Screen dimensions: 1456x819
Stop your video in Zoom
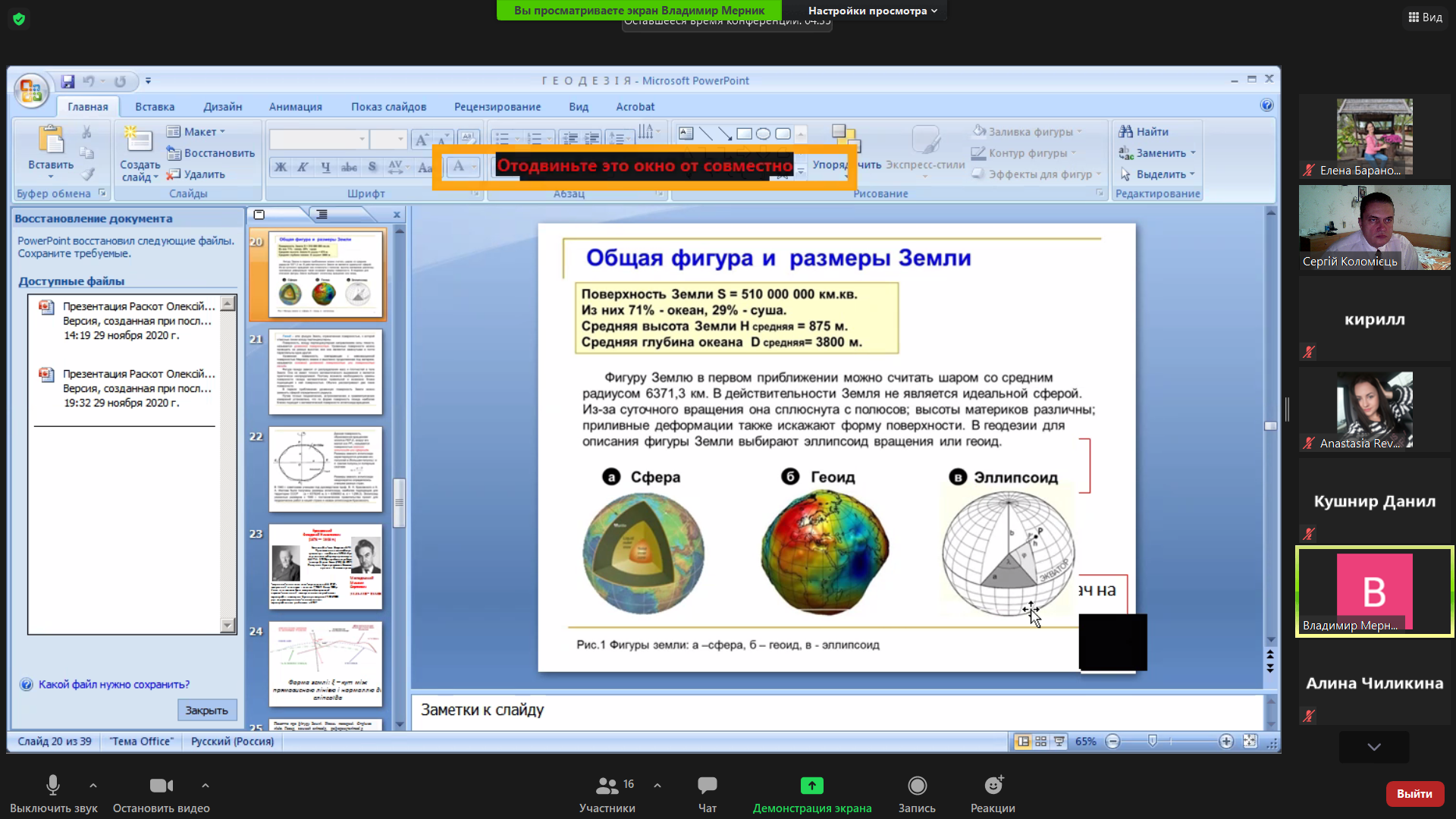point(161,786)
